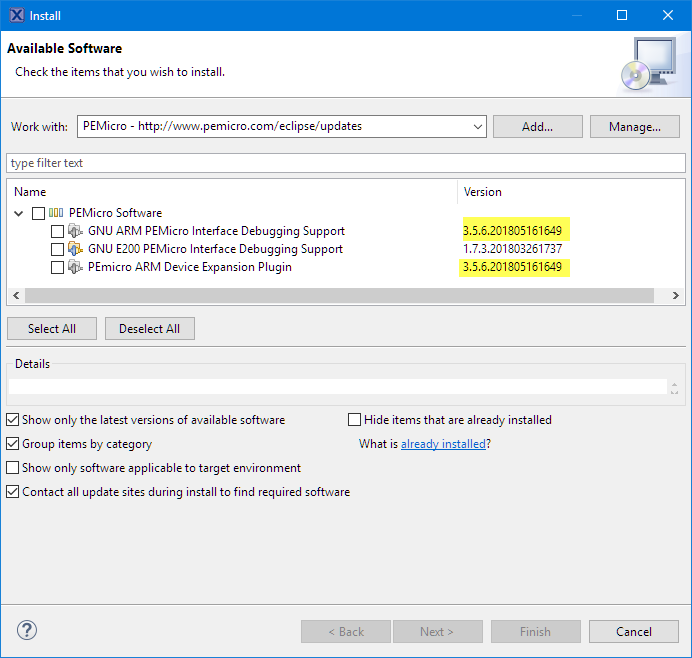The image size is (692, 658).
Task: Click the help question mark icon
Action: [27, 631]
